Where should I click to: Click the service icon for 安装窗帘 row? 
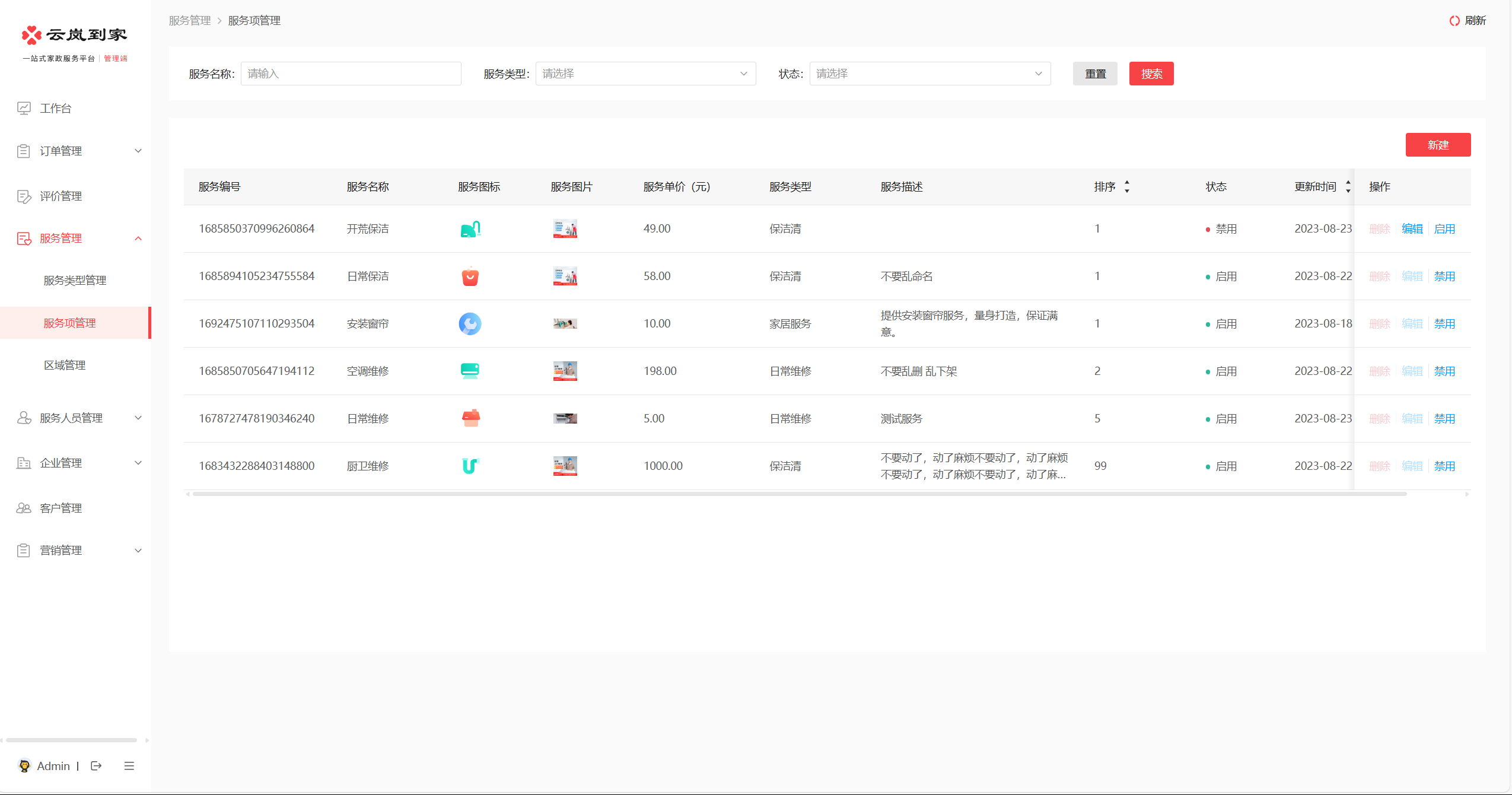pyautogui.click(x=470, y=324)
